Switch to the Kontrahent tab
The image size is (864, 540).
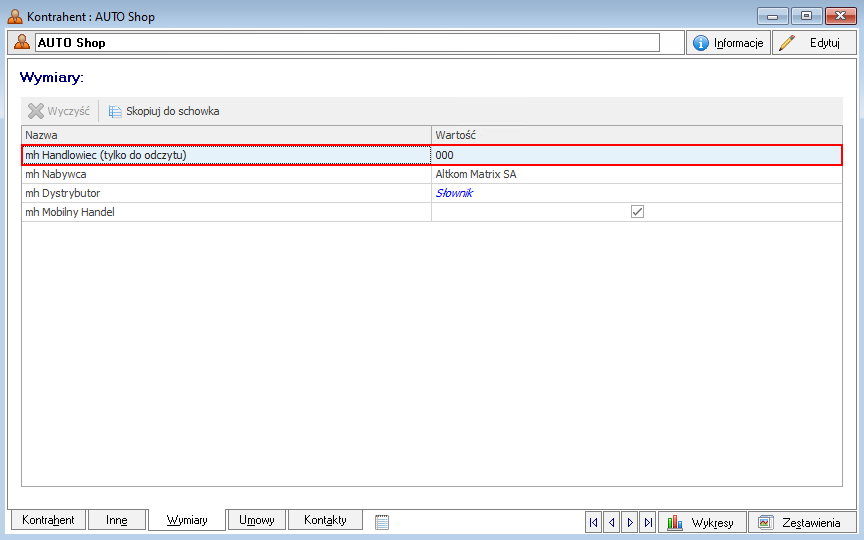[48, 520]
